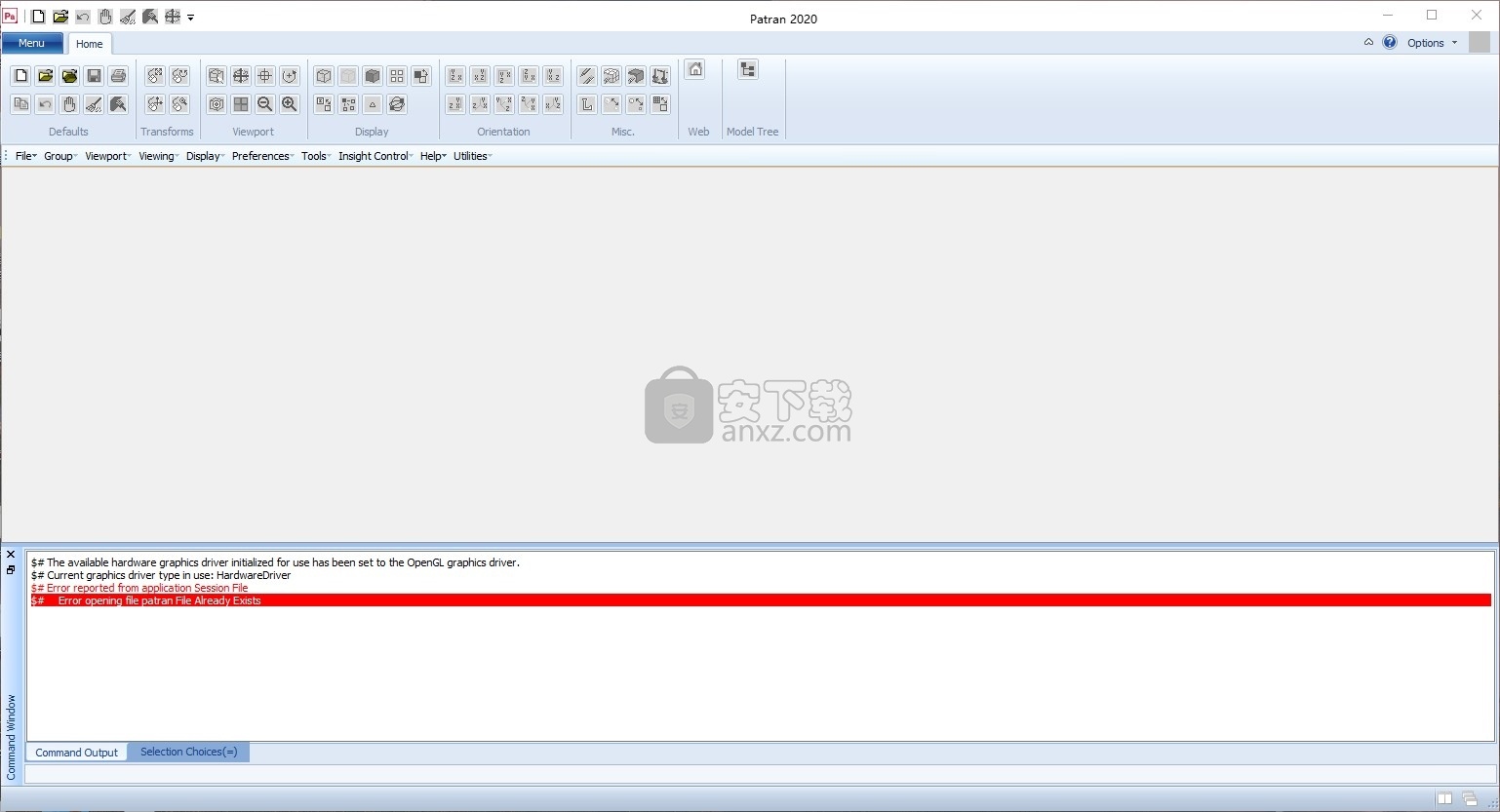
Task: Click the command line input field
Action: click(759, 774)
